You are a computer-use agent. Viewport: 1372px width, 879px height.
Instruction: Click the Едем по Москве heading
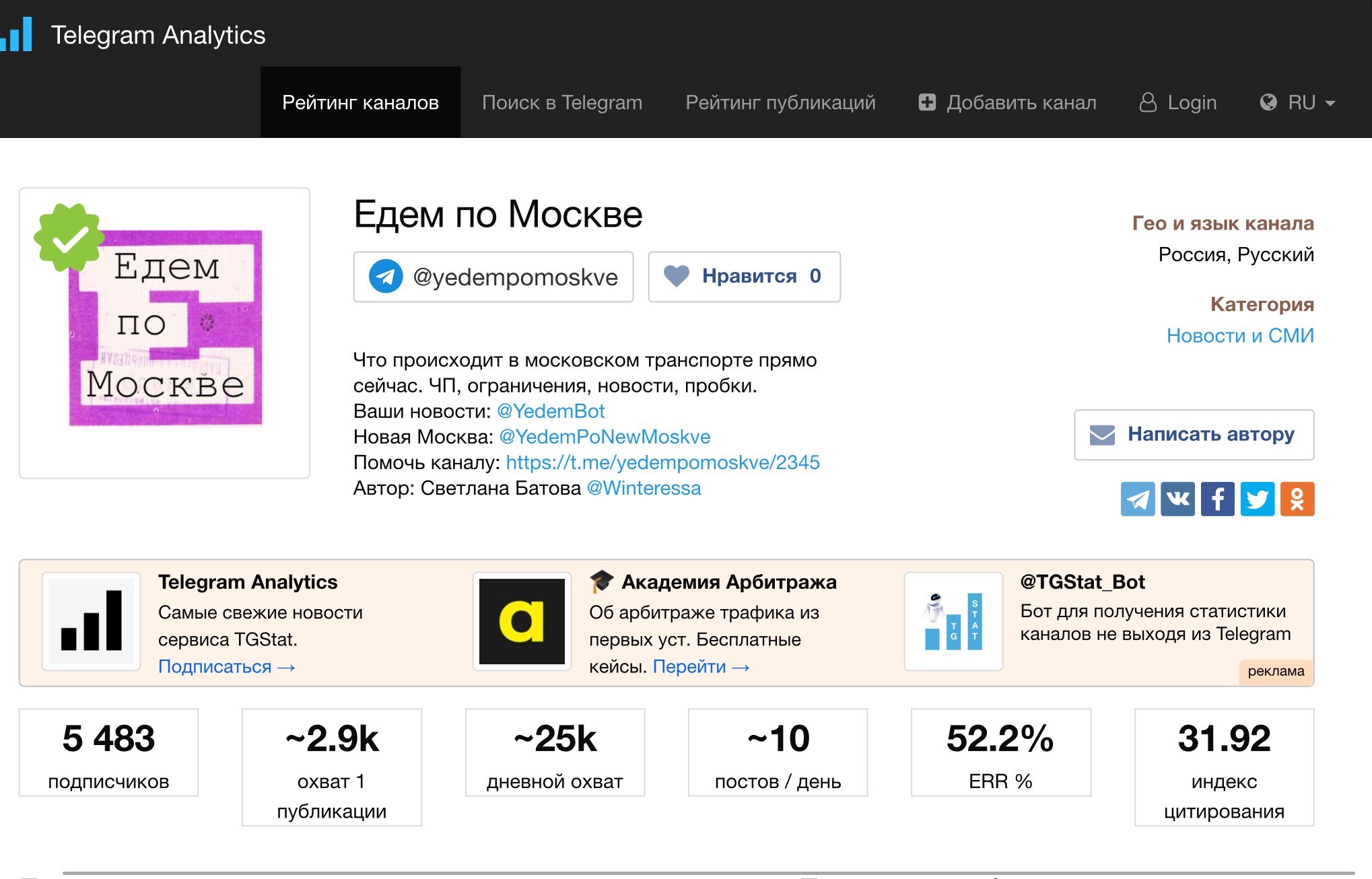498,215
